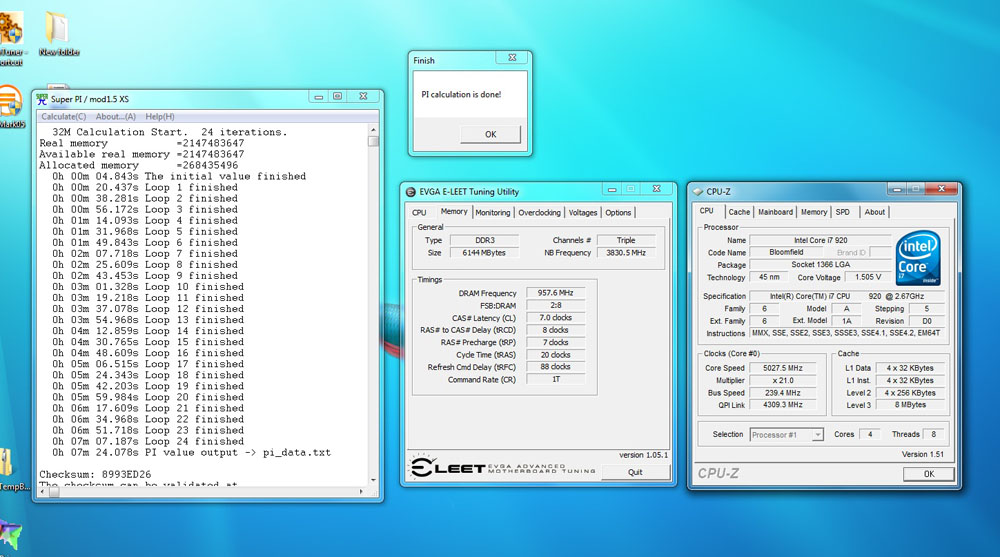Click the PI calculation is done message
This screenshot has height=557, width=1000.
(x=461, y=94)
